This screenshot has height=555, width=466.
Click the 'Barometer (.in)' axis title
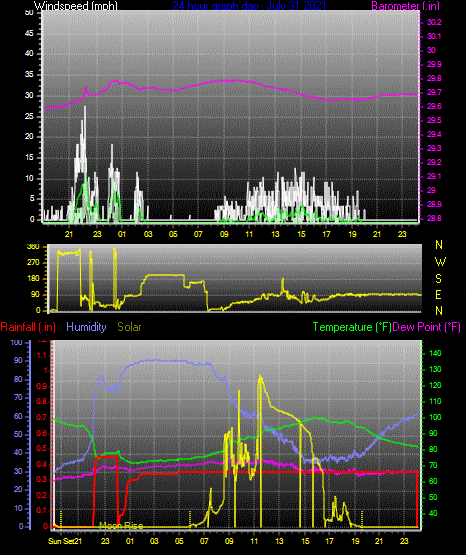[405, 6]
